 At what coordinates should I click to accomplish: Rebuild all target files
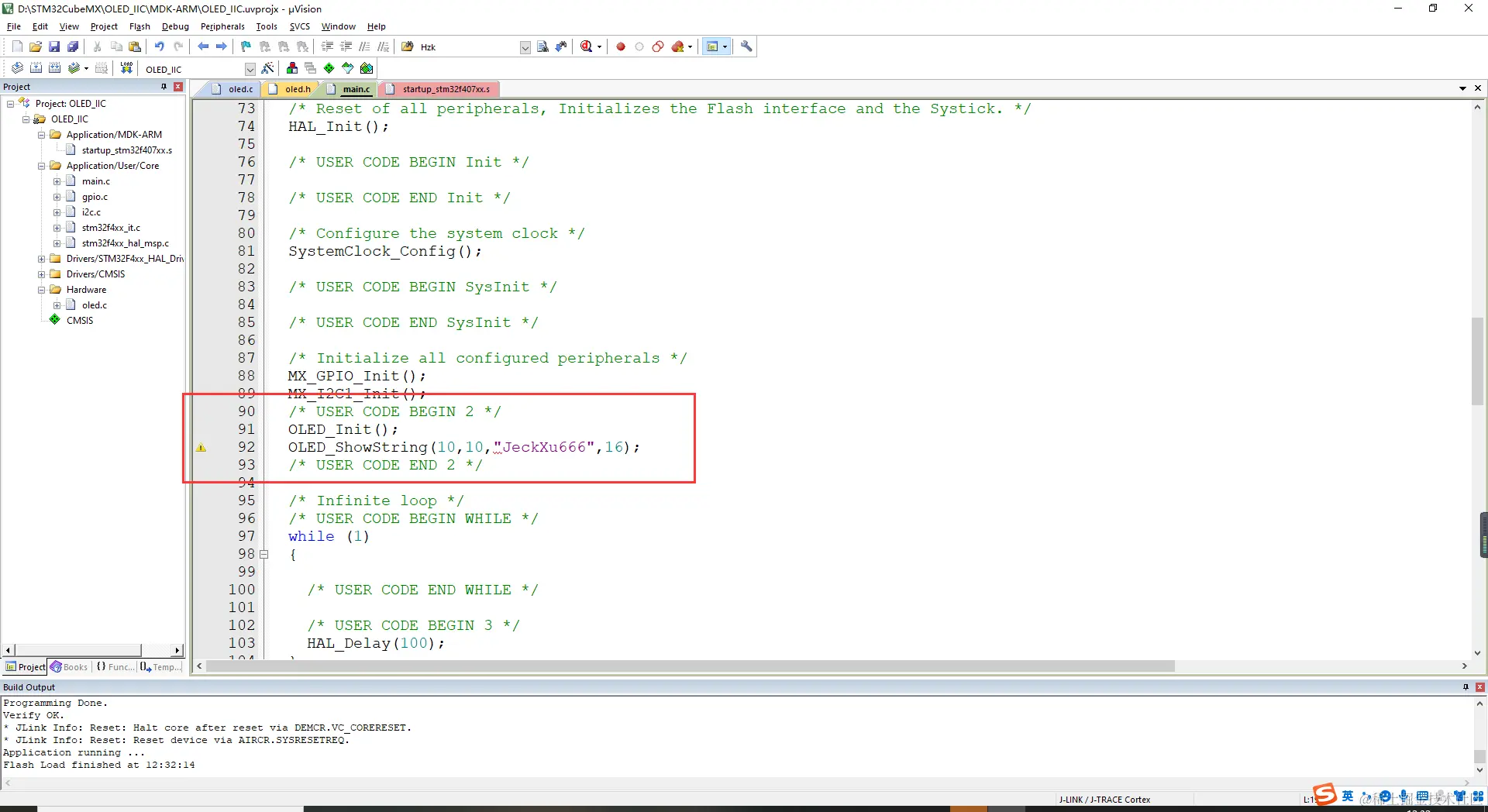(x=54, y=68)
